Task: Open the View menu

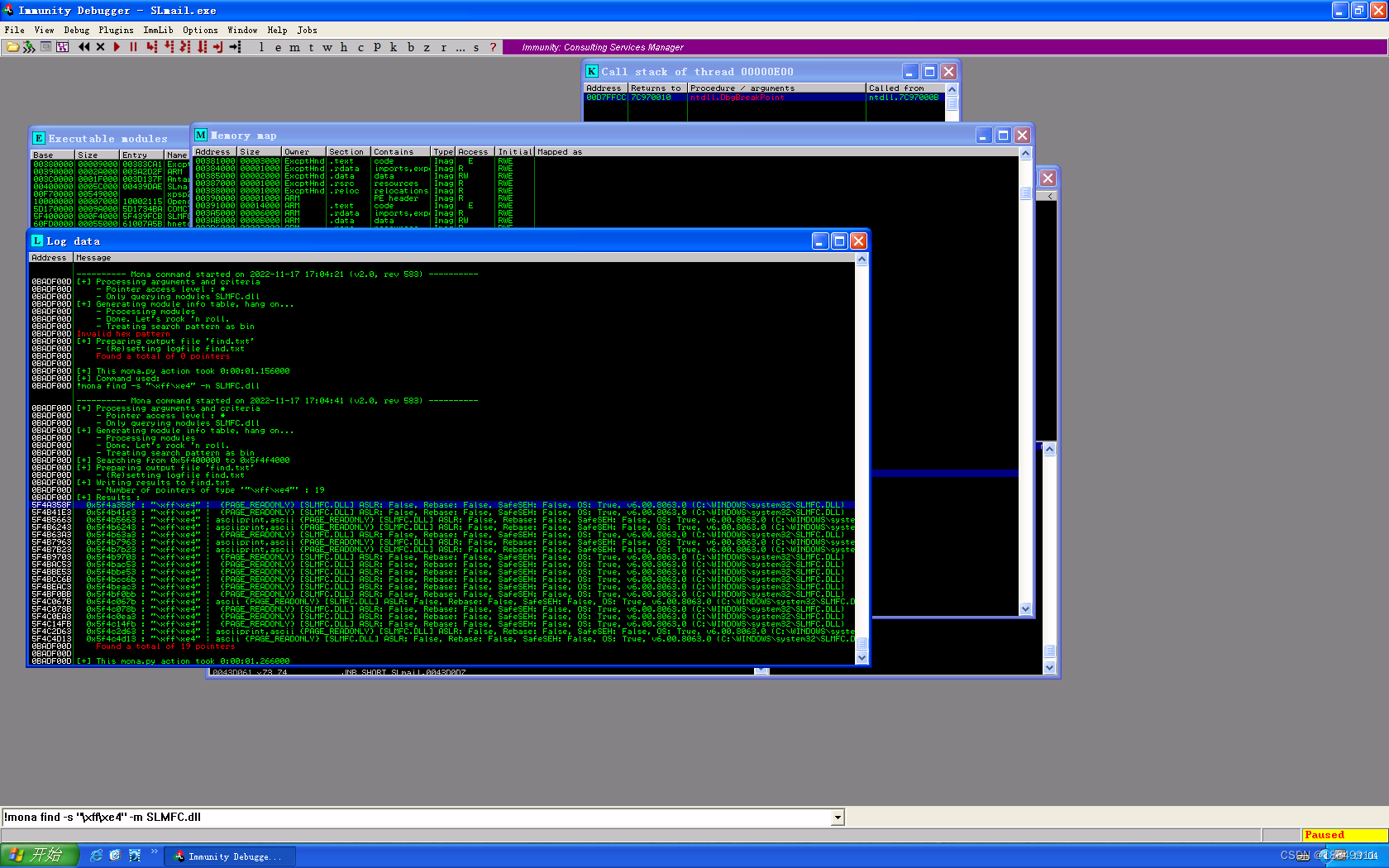Action: [44, 30]
